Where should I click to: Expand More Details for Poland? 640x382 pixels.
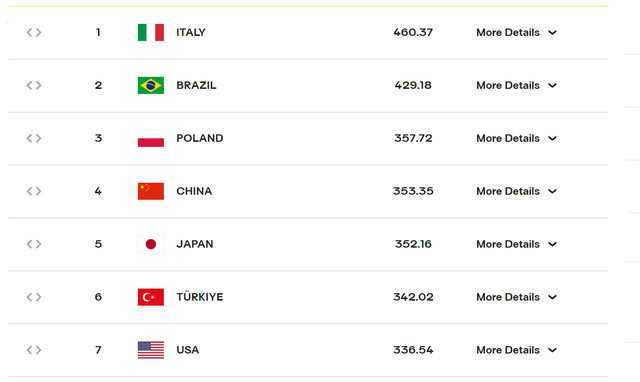(516, 138)
